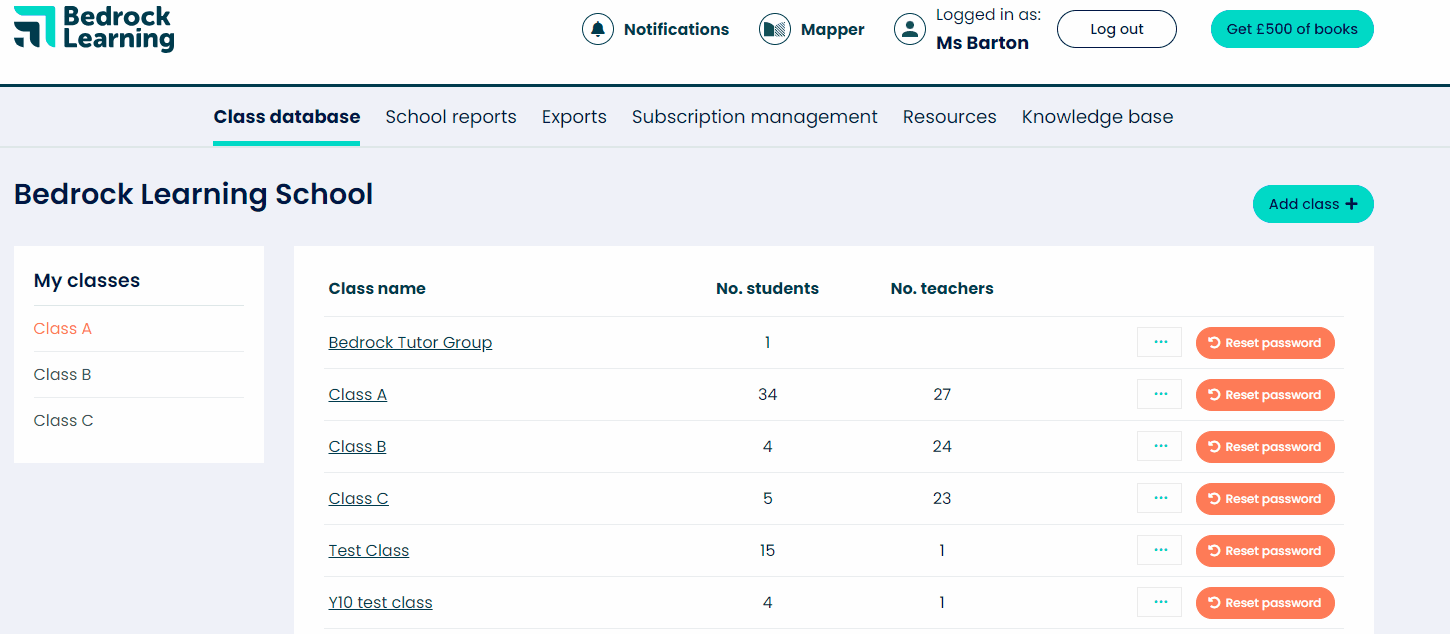
Task: Open more options for Class C row
Action: pyautogui.click(x=1160, y=498)
